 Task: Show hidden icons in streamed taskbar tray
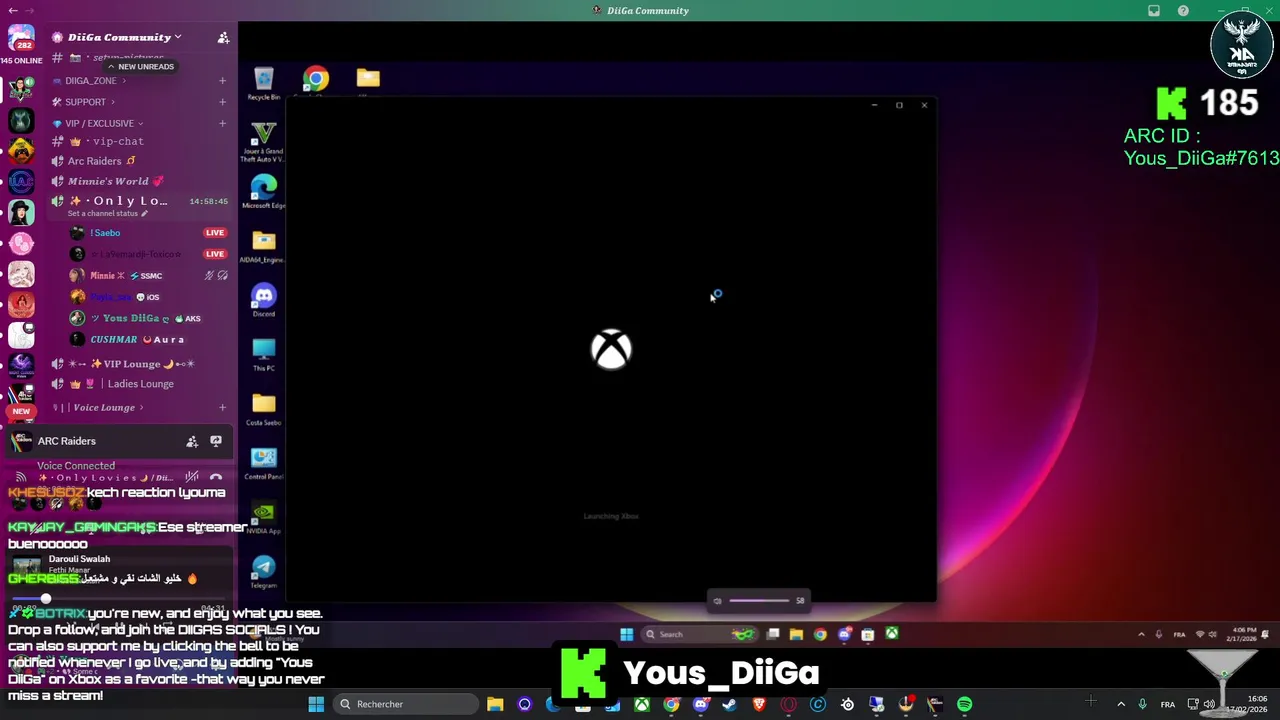pyautogui.click(x=1141, y=634)
